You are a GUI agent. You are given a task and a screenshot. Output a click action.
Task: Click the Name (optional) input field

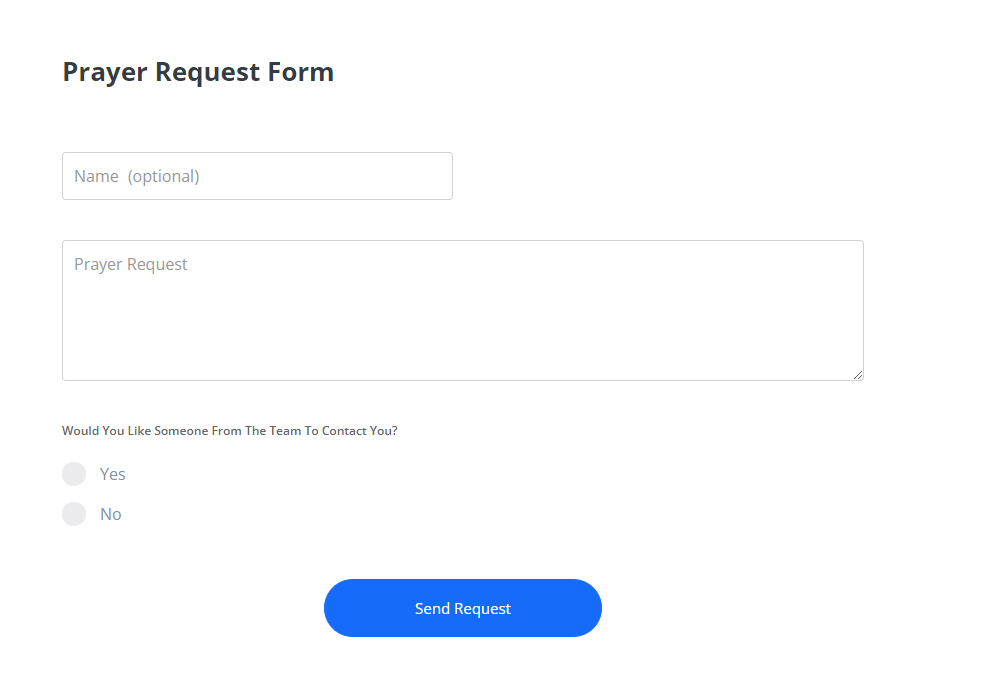click(257, 175)
